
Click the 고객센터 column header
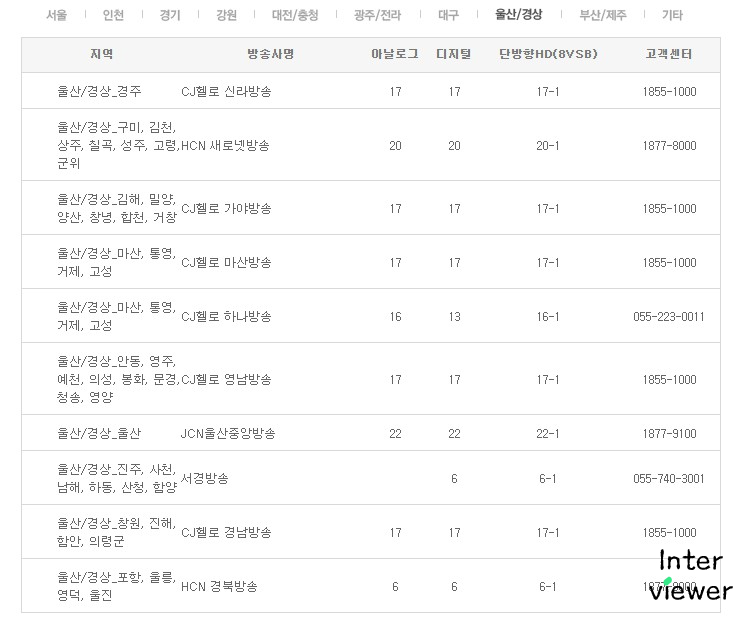point(669,54)
